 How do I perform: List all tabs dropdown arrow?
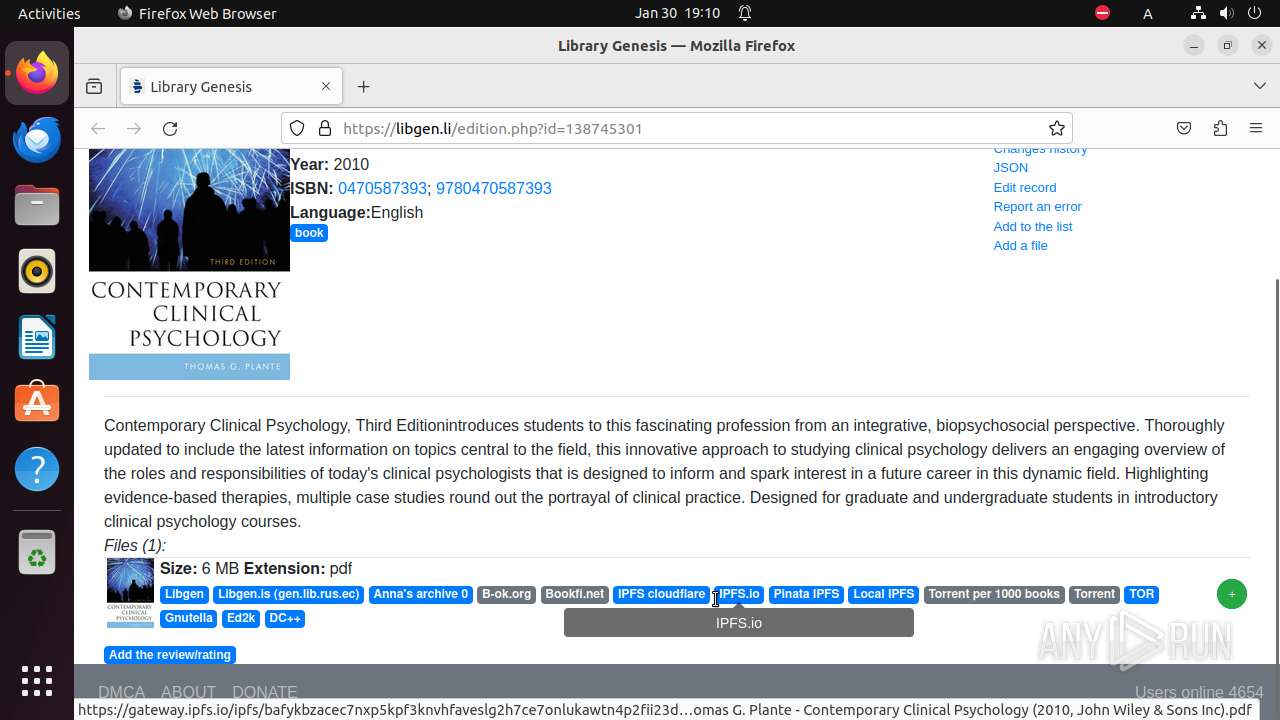tap(1259, 86)
